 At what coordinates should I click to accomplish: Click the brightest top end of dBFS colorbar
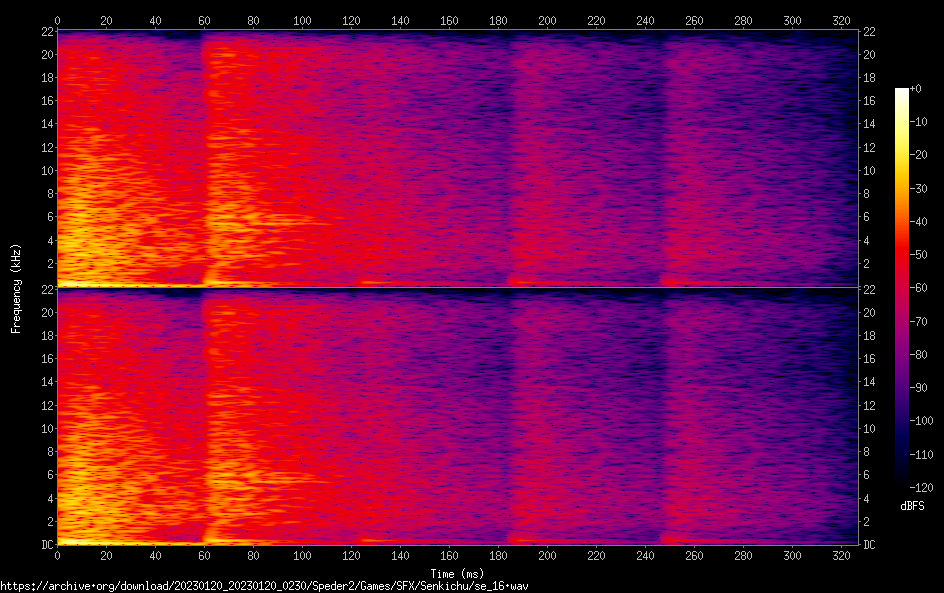point(902,91)
